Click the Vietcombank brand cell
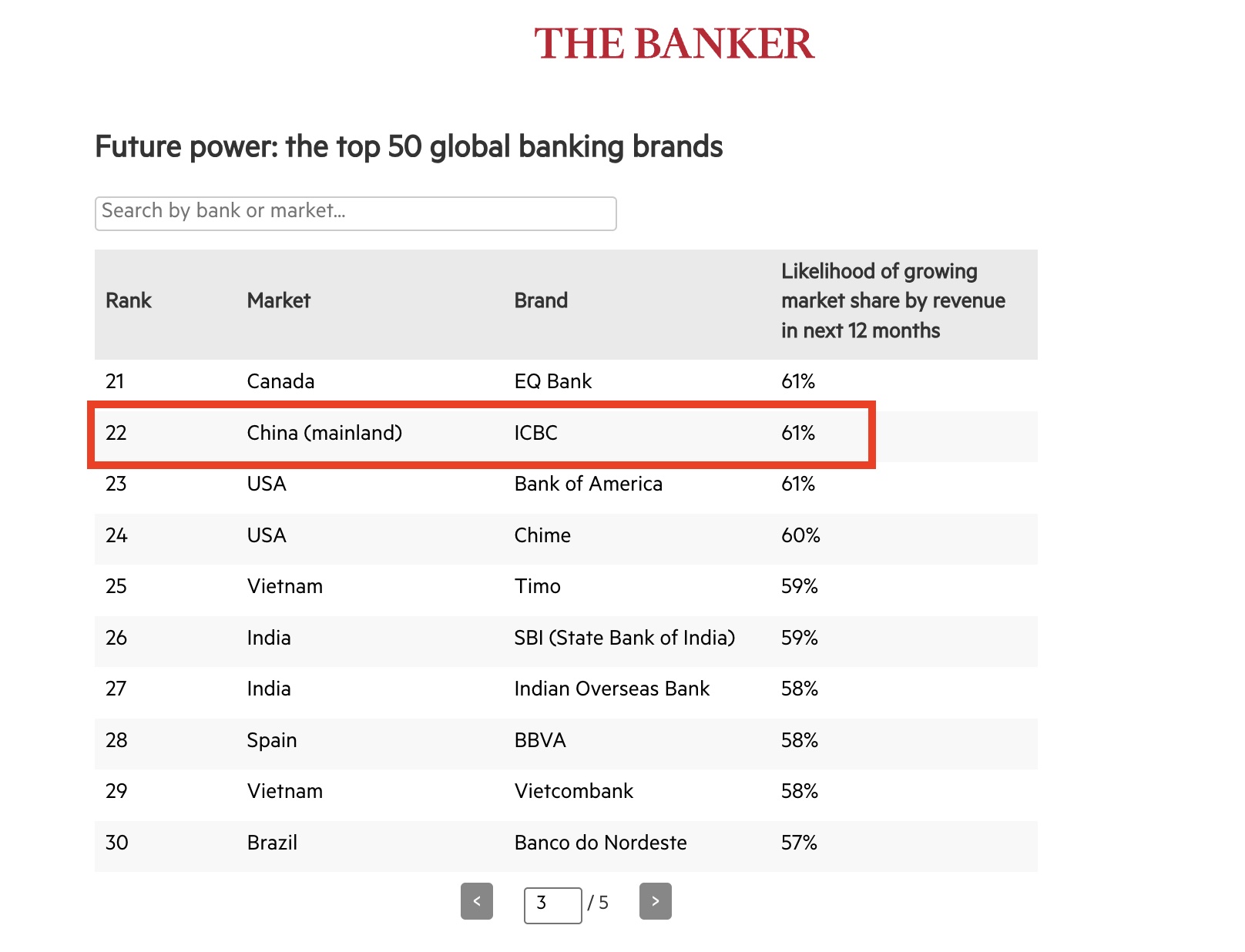This screenshot has height=952, width=1245. tap(574, 791)
